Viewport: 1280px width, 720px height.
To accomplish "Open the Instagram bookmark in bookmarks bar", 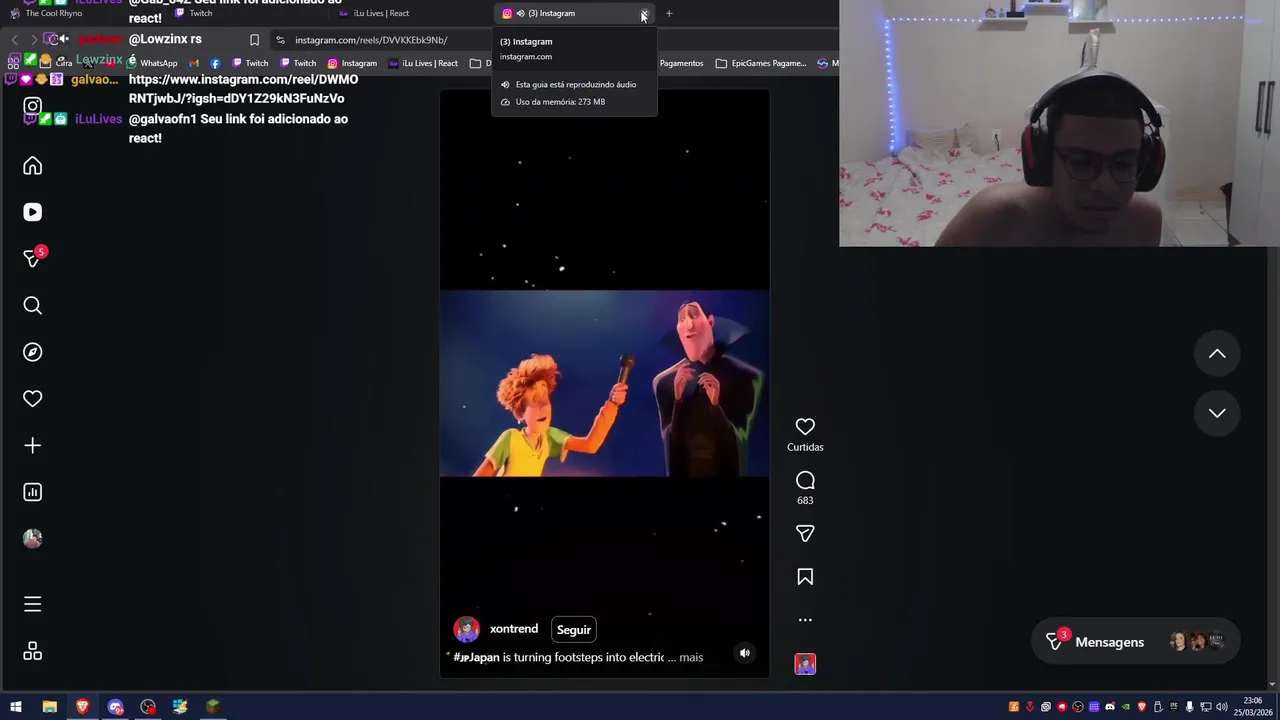I will (352, 63).
